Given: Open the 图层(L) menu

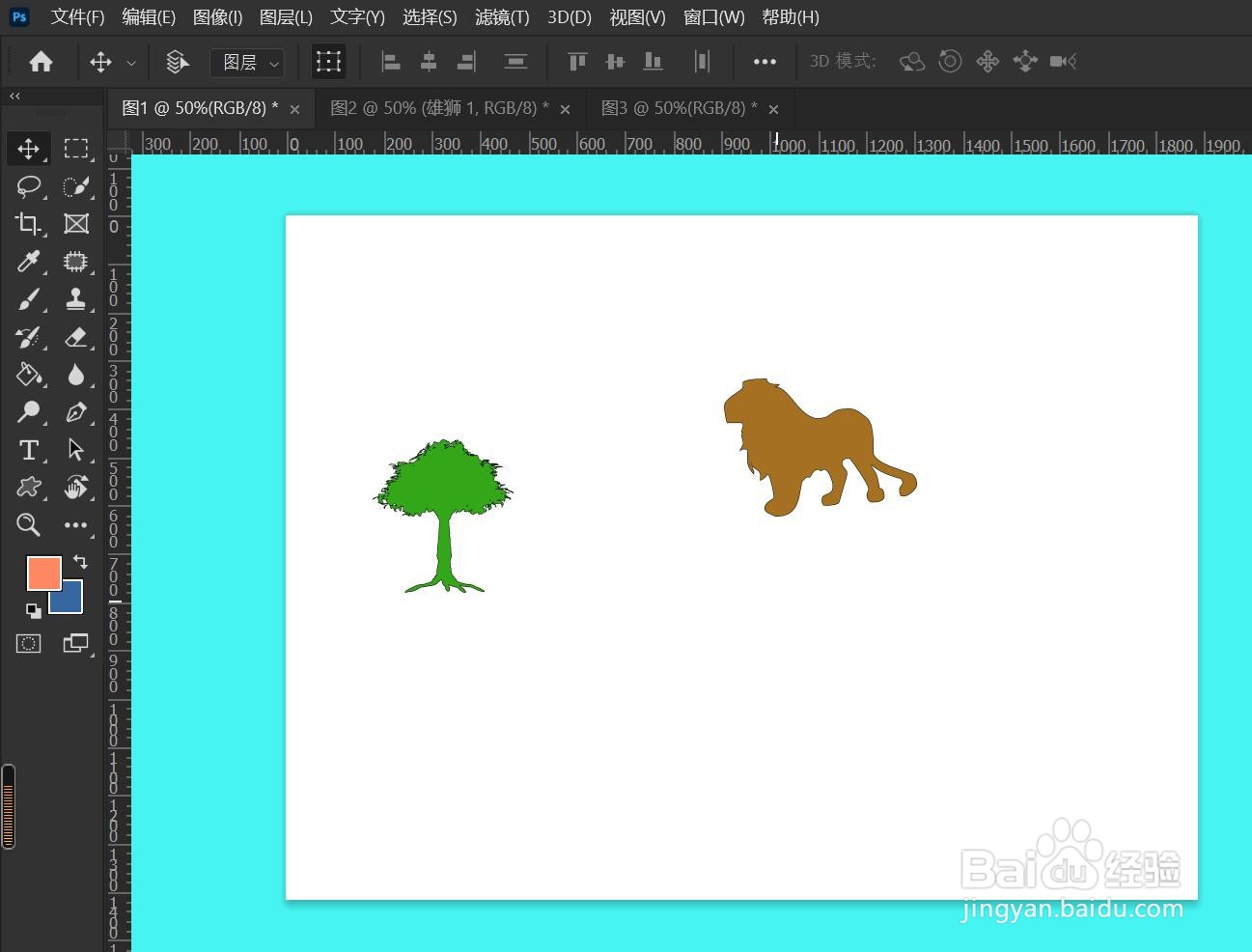Looking at the screenshot, I should 286,17.
